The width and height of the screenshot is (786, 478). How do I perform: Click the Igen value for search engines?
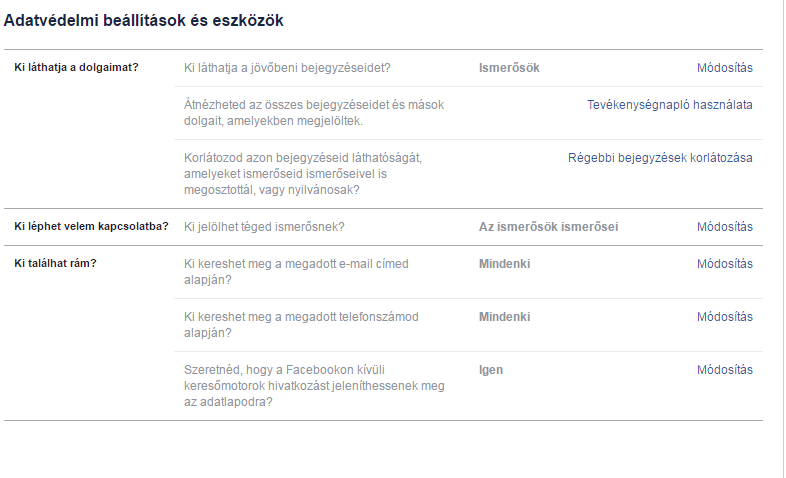(491, 370)
